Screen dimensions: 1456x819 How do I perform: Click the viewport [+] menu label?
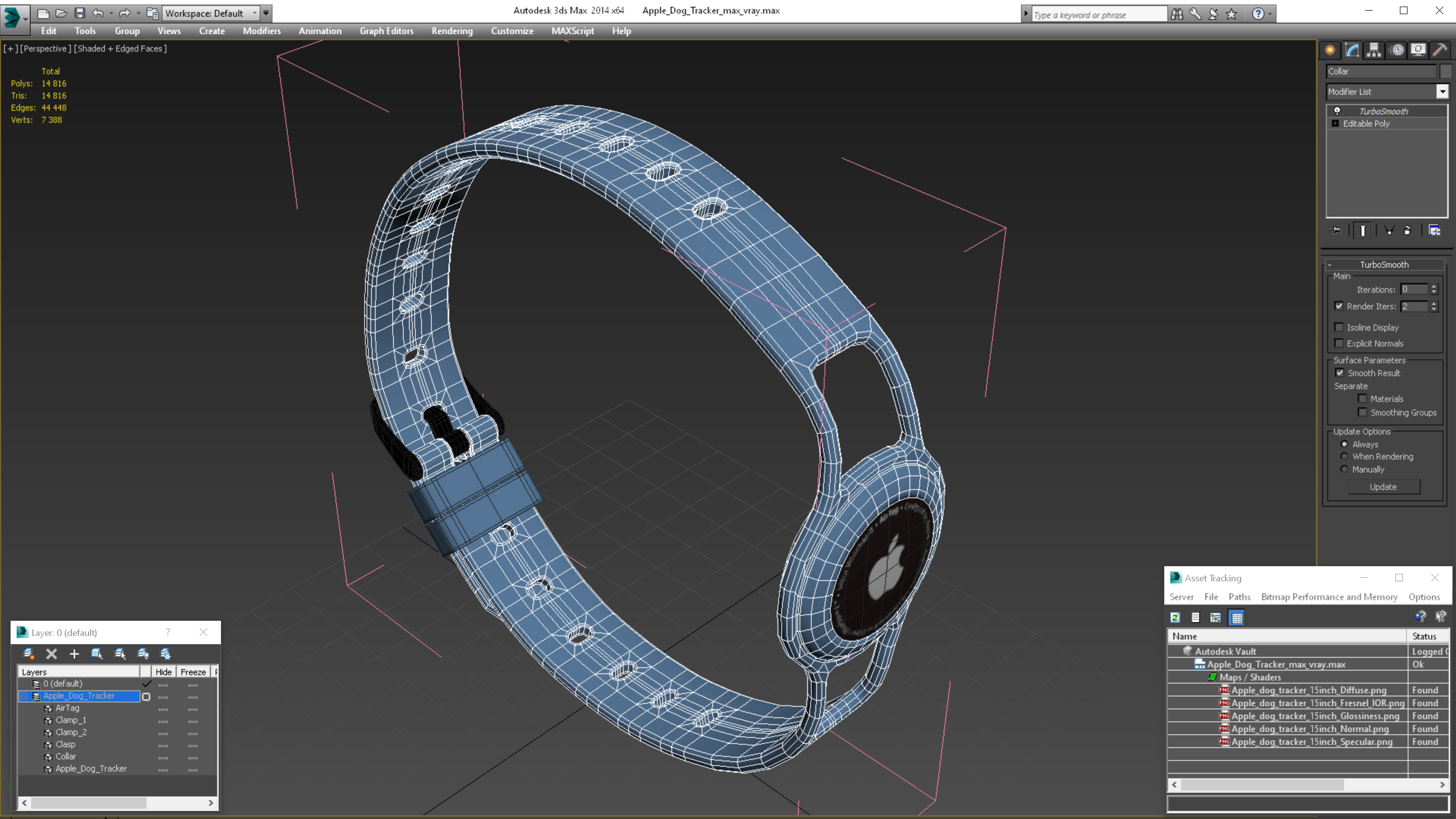tap(10, 49)
